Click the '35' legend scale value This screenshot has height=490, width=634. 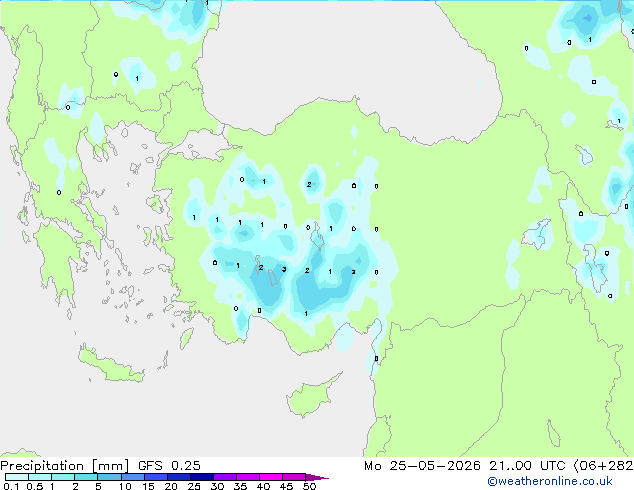pyautogui.click(x=240, y=486)
